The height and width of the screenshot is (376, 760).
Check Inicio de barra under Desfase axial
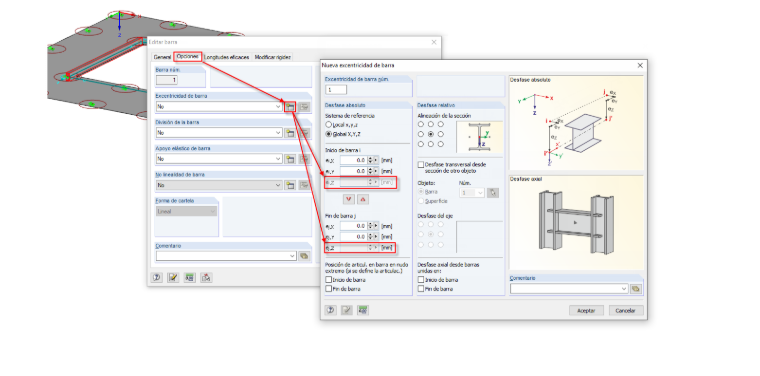point(421,280)
